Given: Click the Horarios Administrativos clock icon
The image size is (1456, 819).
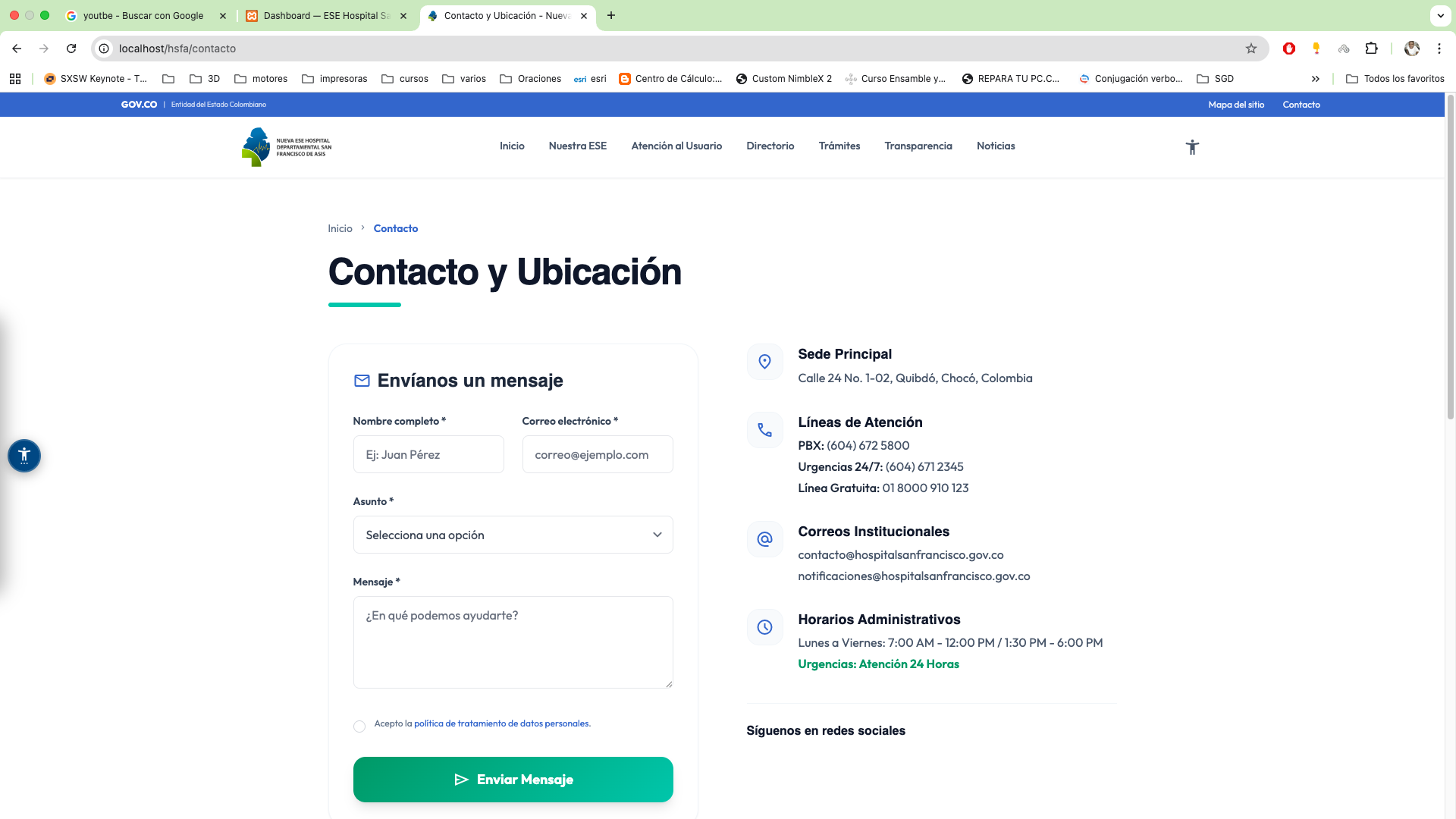Looking at the screenshot, I should (x=764, y=627).
